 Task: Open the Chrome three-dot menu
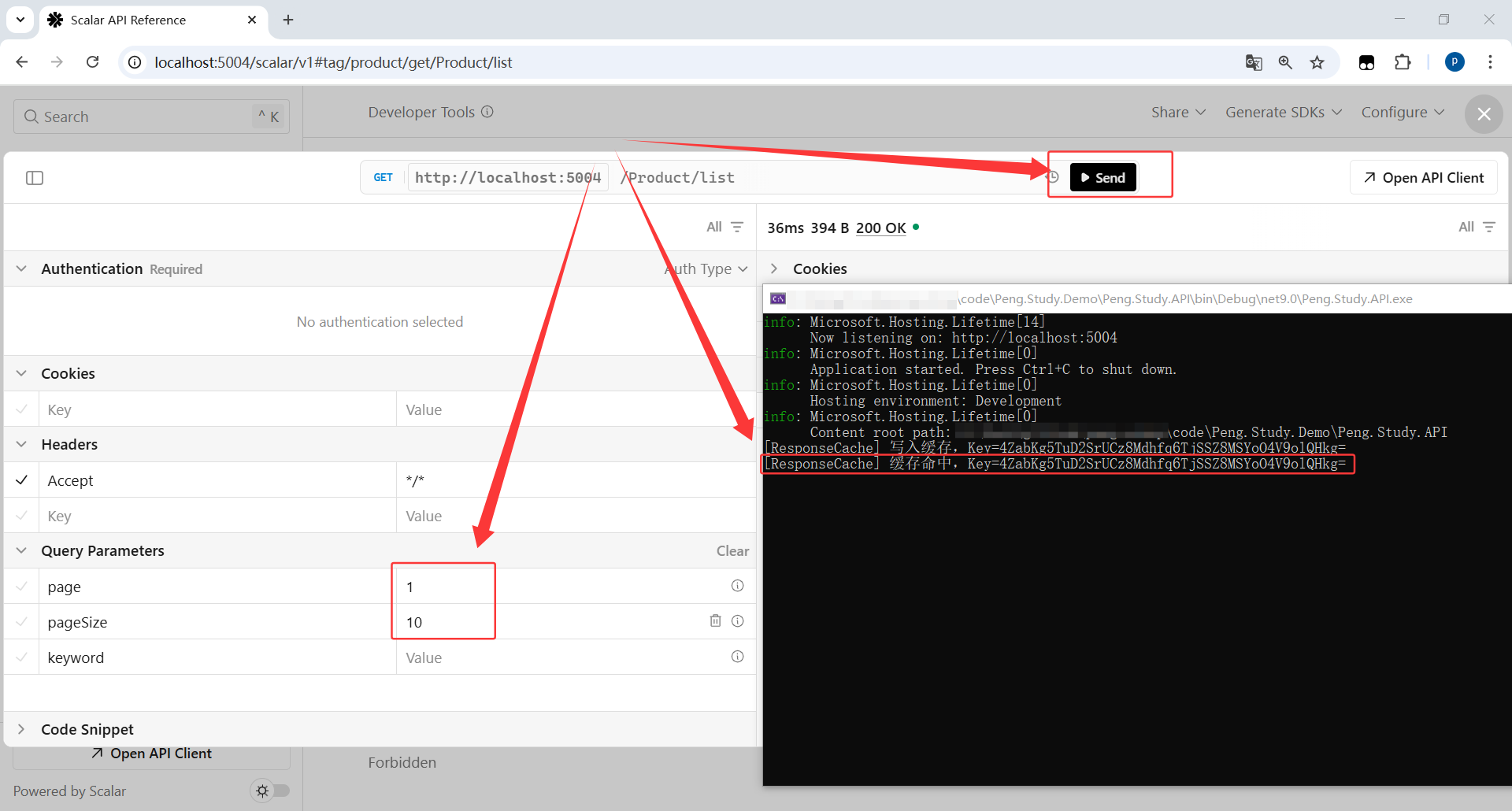click(x=1490, y=62)
